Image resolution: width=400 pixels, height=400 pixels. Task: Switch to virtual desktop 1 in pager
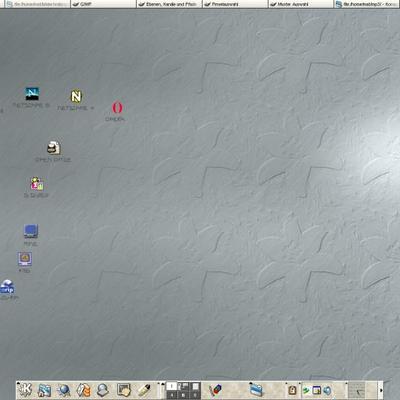coord(171,386)
